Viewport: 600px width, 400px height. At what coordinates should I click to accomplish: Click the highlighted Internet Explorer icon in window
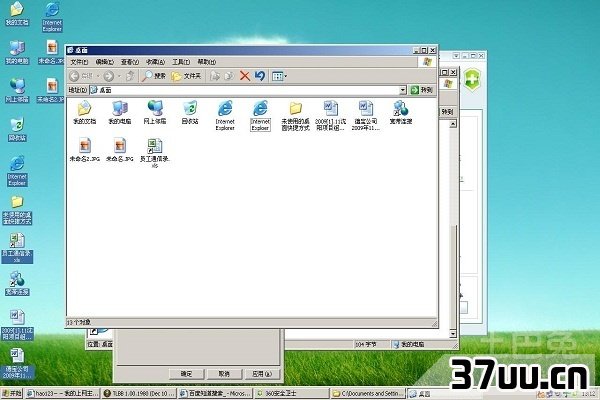[260, 116]
